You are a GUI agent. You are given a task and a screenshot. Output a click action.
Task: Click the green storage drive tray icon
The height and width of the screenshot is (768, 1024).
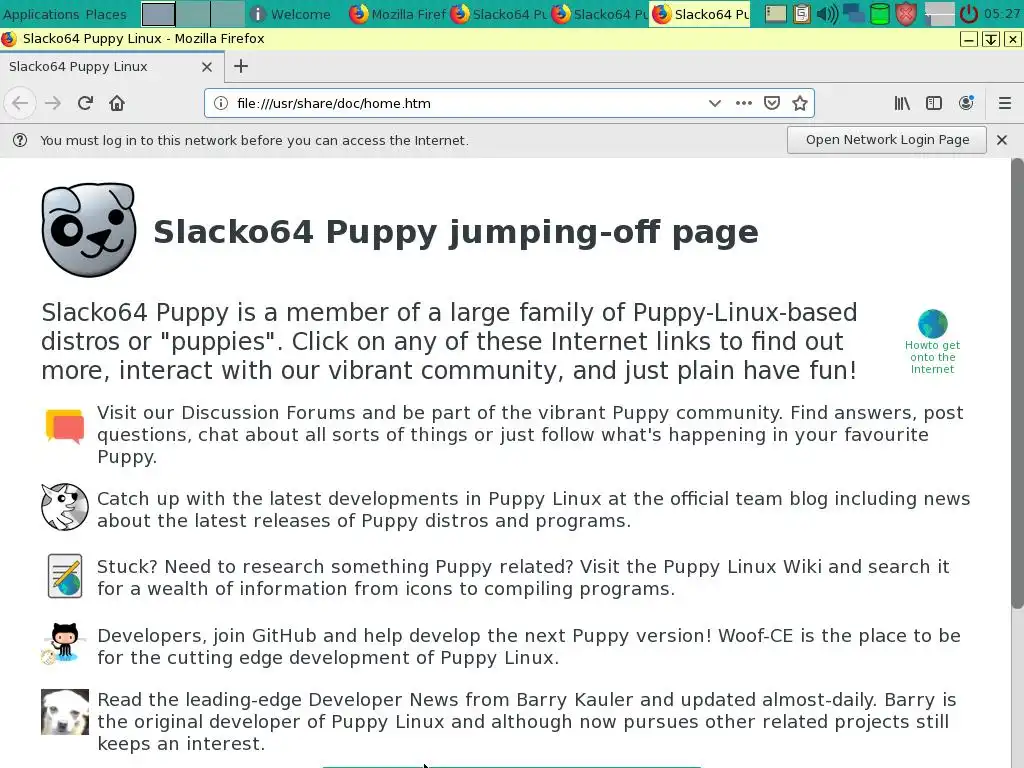(x=880, y=14)
